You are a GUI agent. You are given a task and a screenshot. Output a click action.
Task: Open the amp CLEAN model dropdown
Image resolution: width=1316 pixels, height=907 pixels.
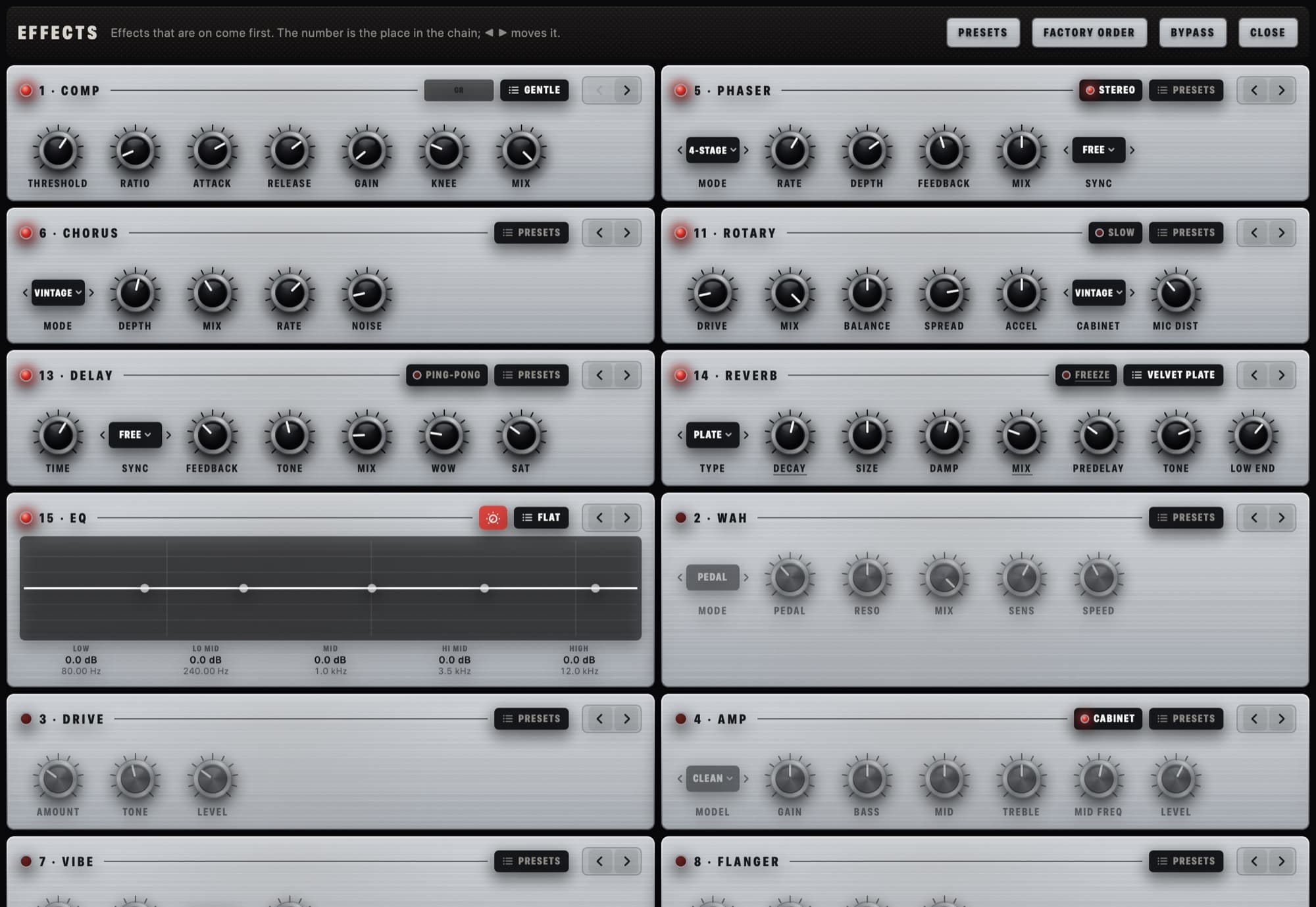[713, 779]
